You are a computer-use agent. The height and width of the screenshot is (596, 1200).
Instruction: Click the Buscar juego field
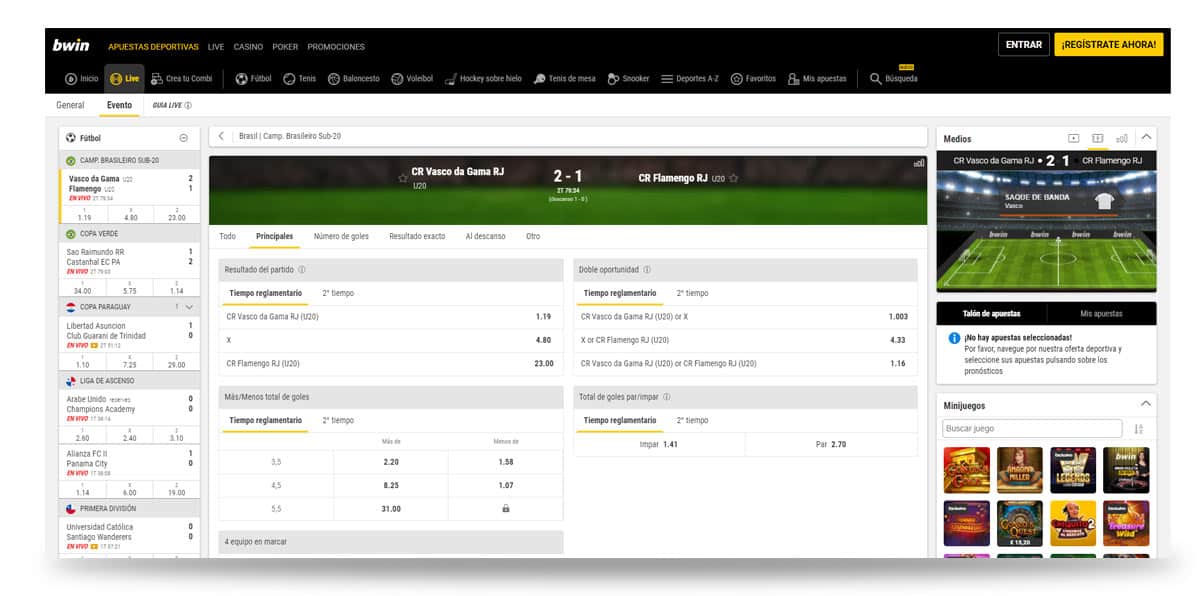[x=1032, y=428]
